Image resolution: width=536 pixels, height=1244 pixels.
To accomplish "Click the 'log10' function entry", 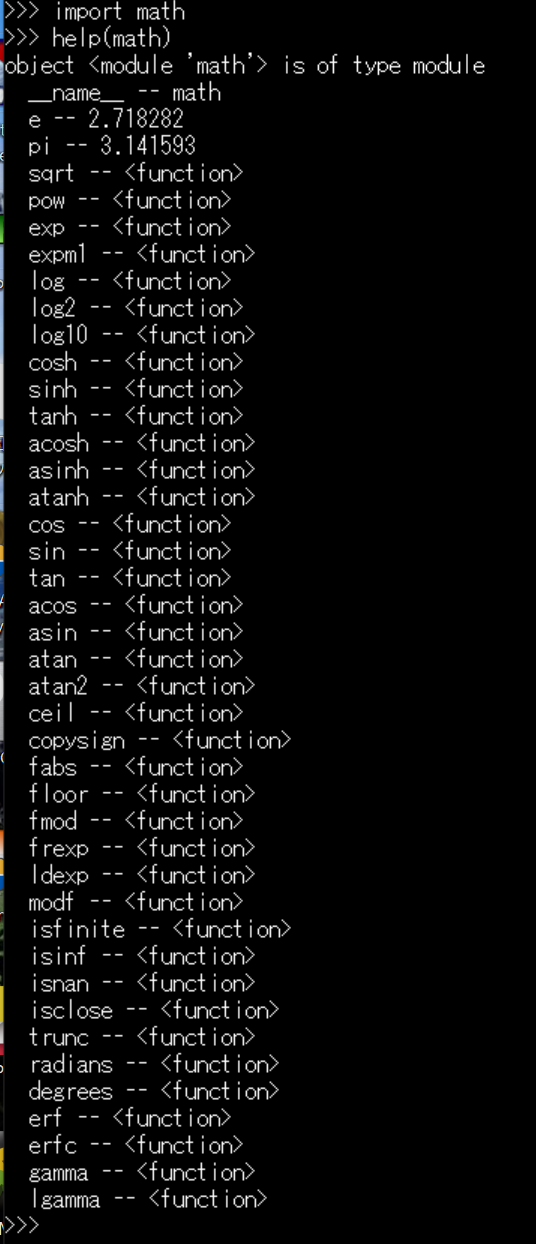I will point(142,336).
